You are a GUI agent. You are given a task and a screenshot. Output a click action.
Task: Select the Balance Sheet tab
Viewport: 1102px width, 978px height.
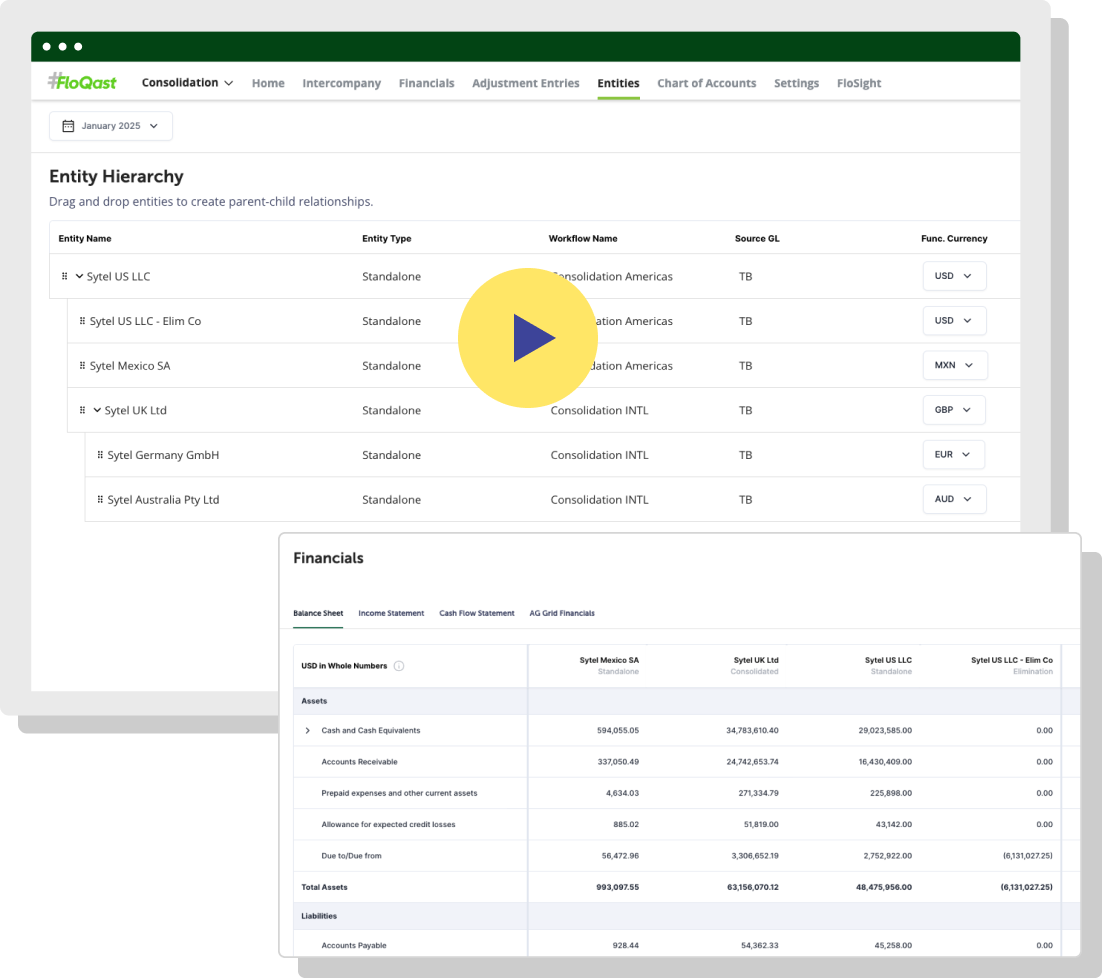click(x=318, y=613)
